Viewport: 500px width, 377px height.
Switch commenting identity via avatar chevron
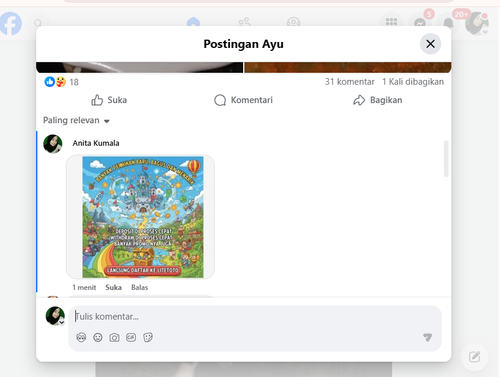coord(62,322)
